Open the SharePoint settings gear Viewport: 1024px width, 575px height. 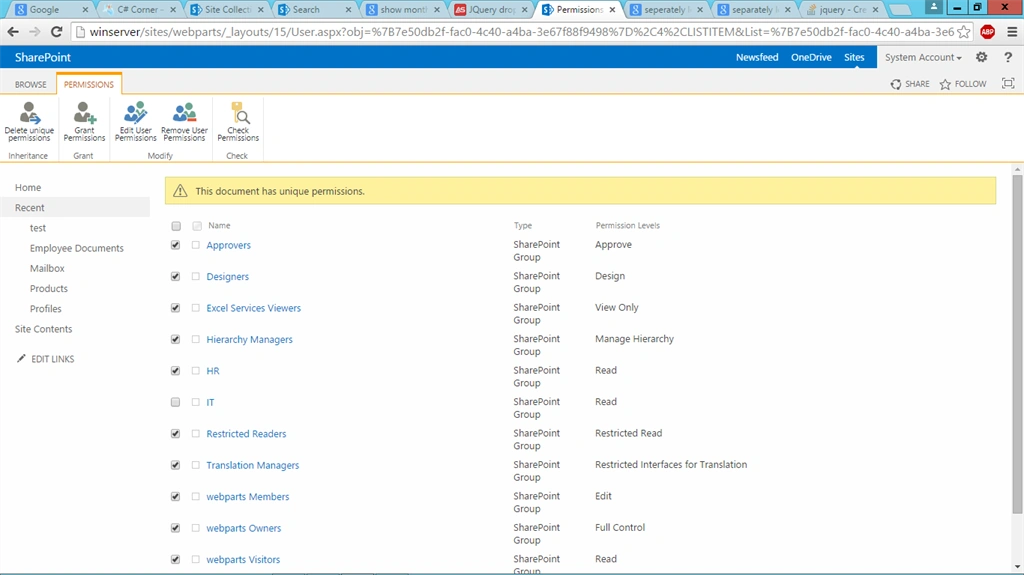[982, 58]
